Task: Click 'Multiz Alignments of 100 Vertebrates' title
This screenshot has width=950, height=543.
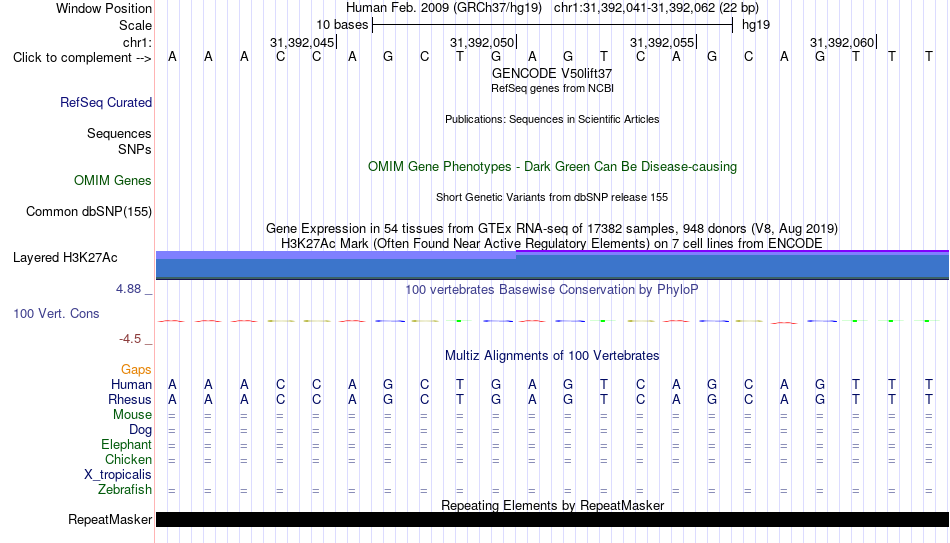Action: point(552,356)
